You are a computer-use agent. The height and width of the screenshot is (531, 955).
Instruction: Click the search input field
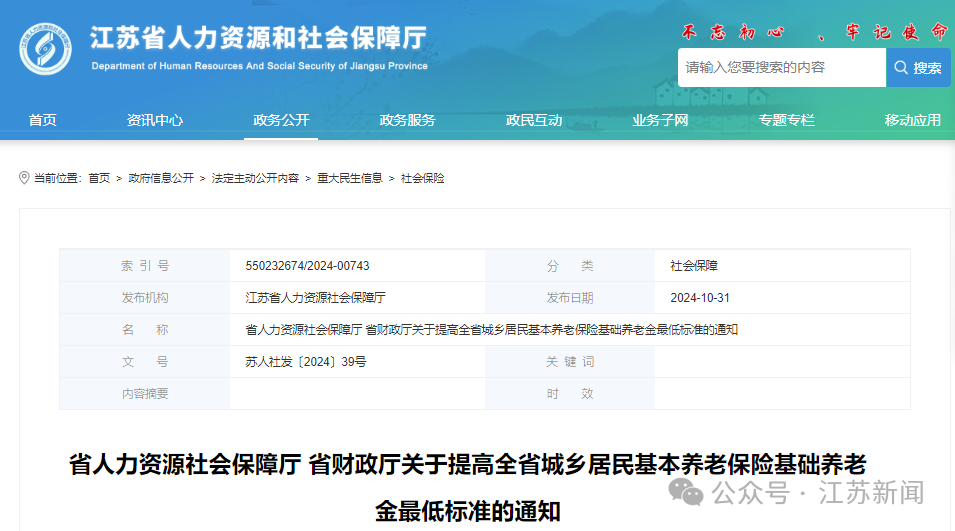781,68
